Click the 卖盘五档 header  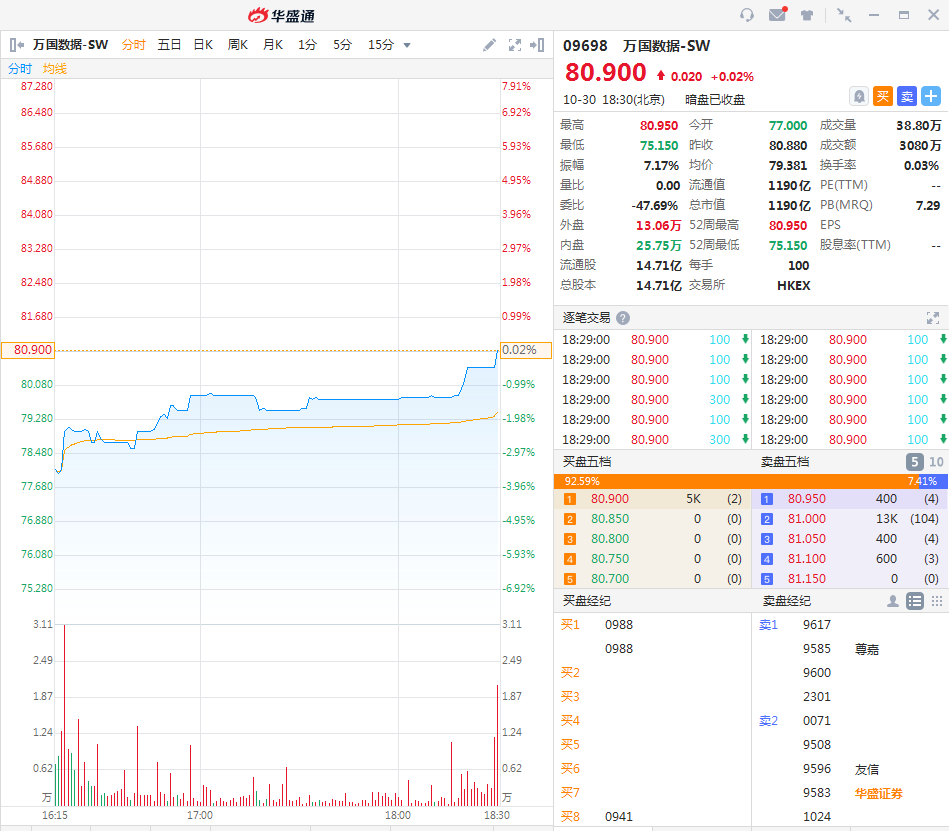pos(784,462)
